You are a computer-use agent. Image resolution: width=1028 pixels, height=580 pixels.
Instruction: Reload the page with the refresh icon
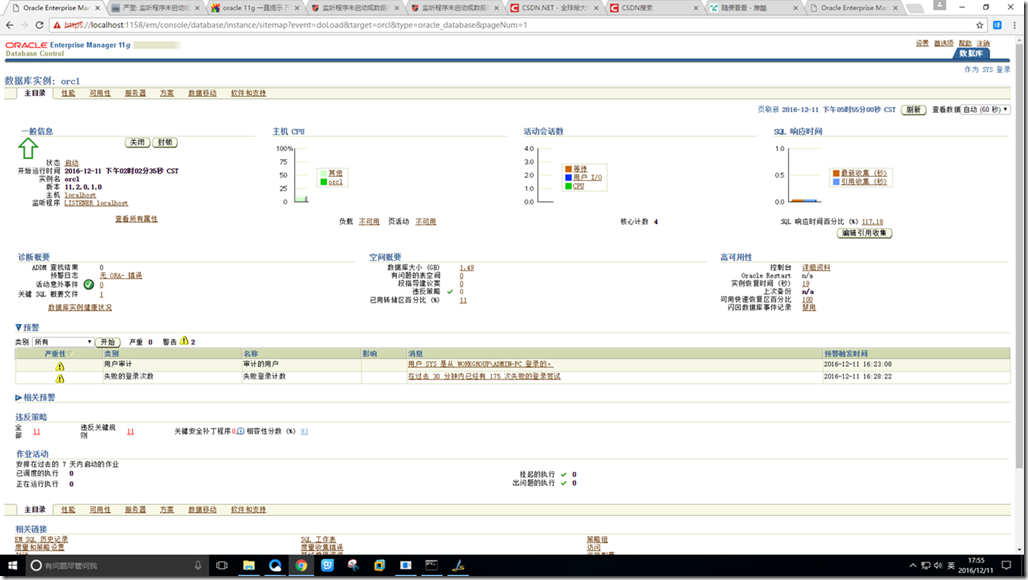pyautogui.click(x=39, y=25)
